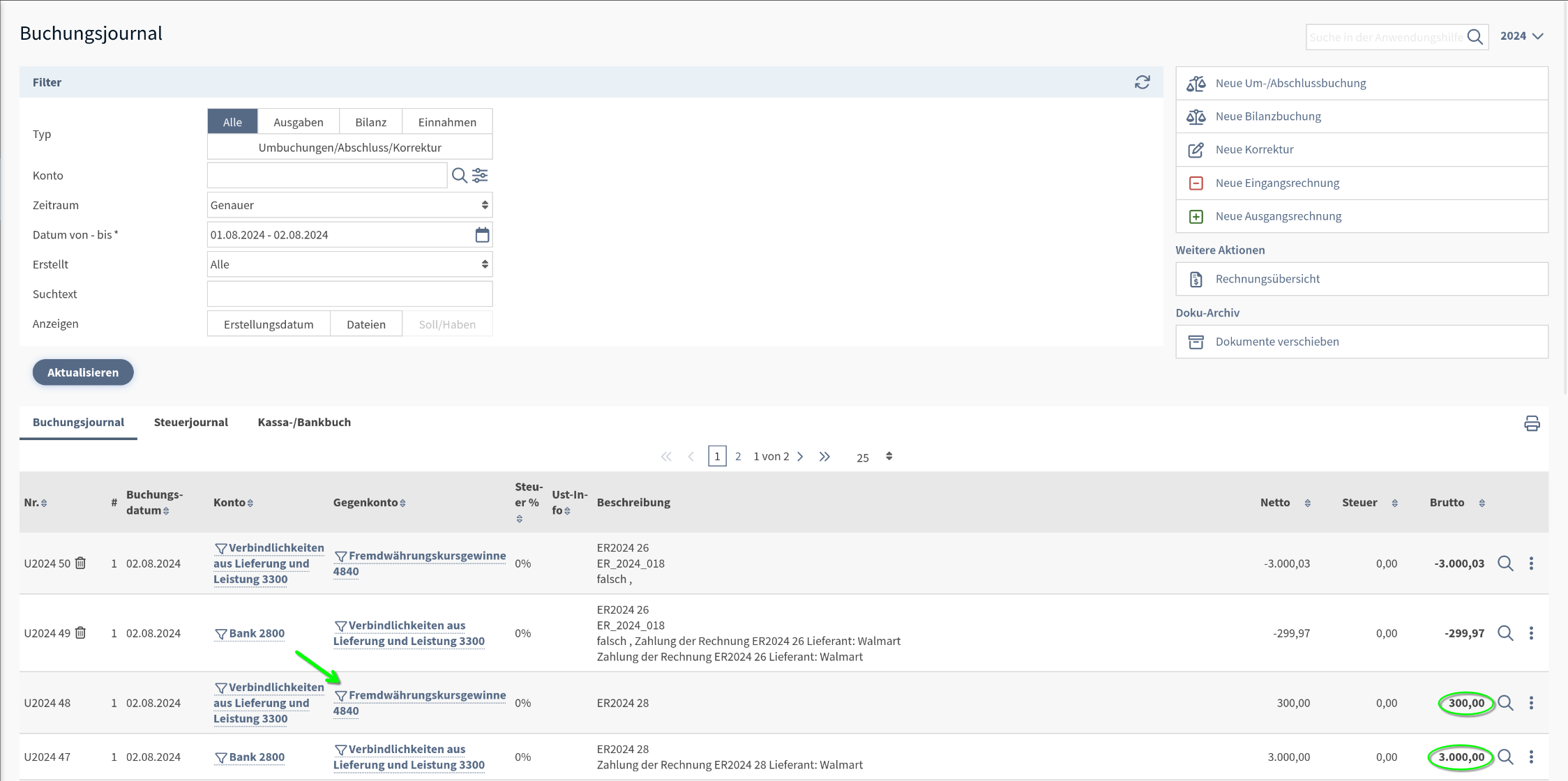The width and height of the screenshot is (1568, 781).
Task: Click the print icon above the table
Action: (1532, 423)
